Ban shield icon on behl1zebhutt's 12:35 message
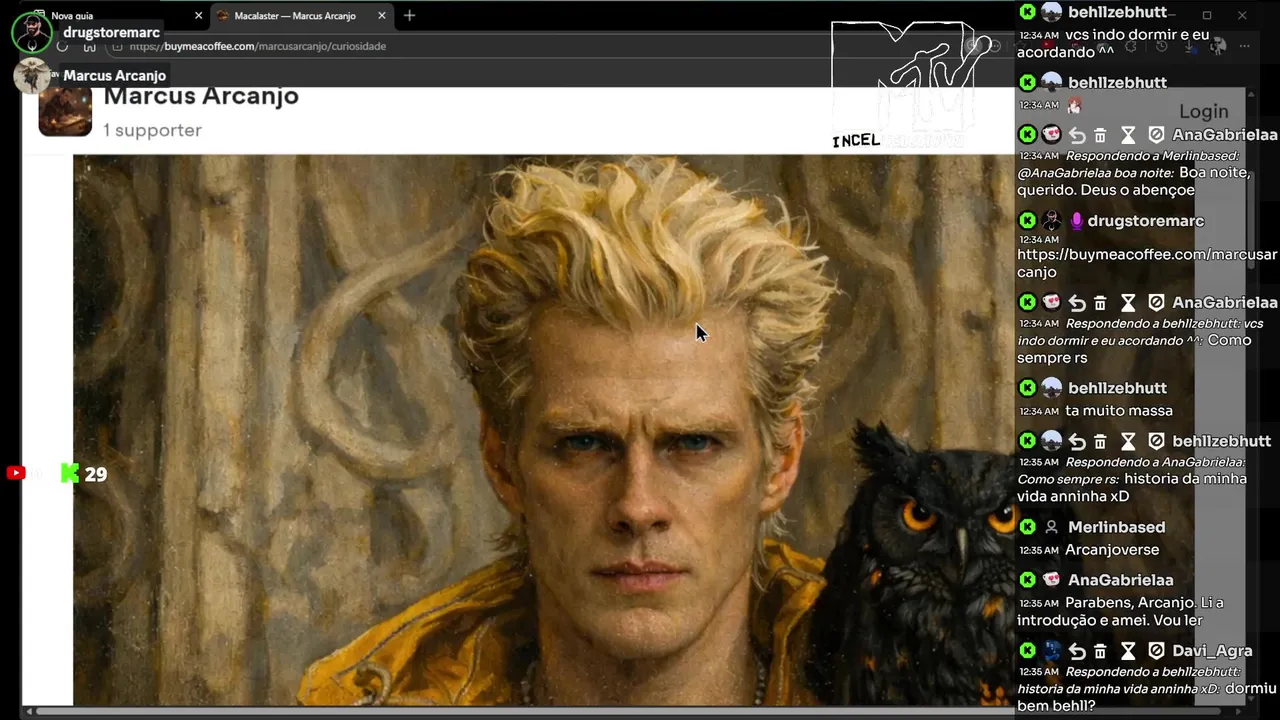The height and width of the screenshot is (720, 1280). tap(1156, 442)
